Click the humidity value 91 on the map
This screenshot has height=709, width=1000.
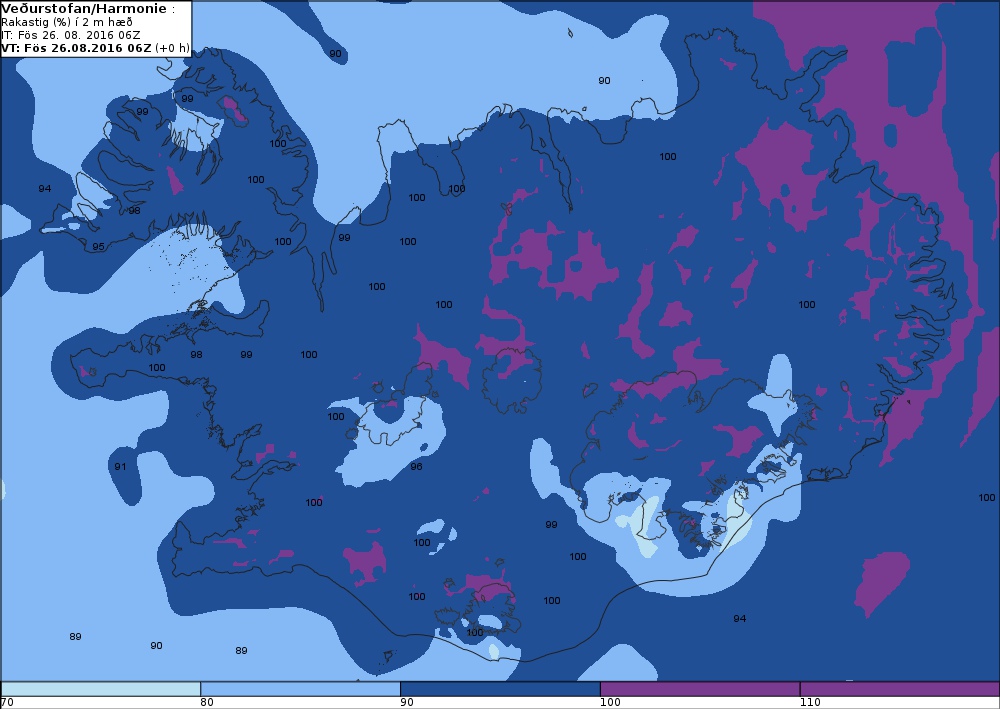click(121, 467)
